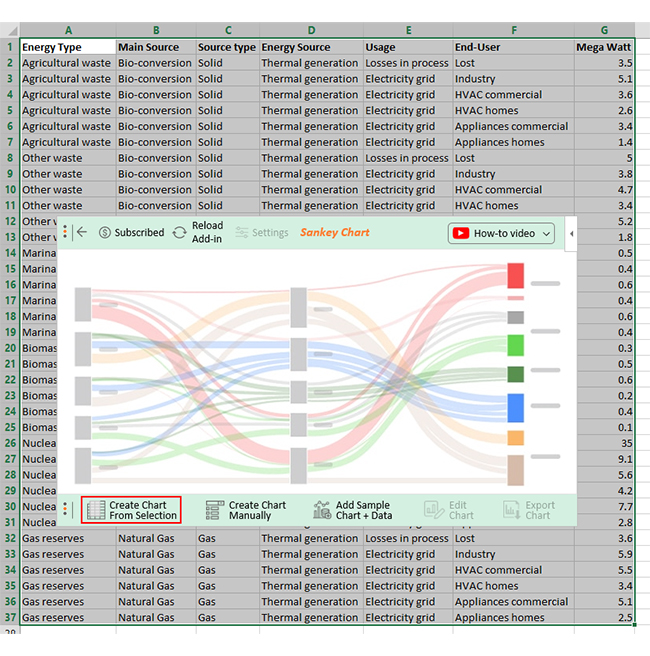Collapse the panel using the side arrow
650x656 pixels.
pos(571,233)
